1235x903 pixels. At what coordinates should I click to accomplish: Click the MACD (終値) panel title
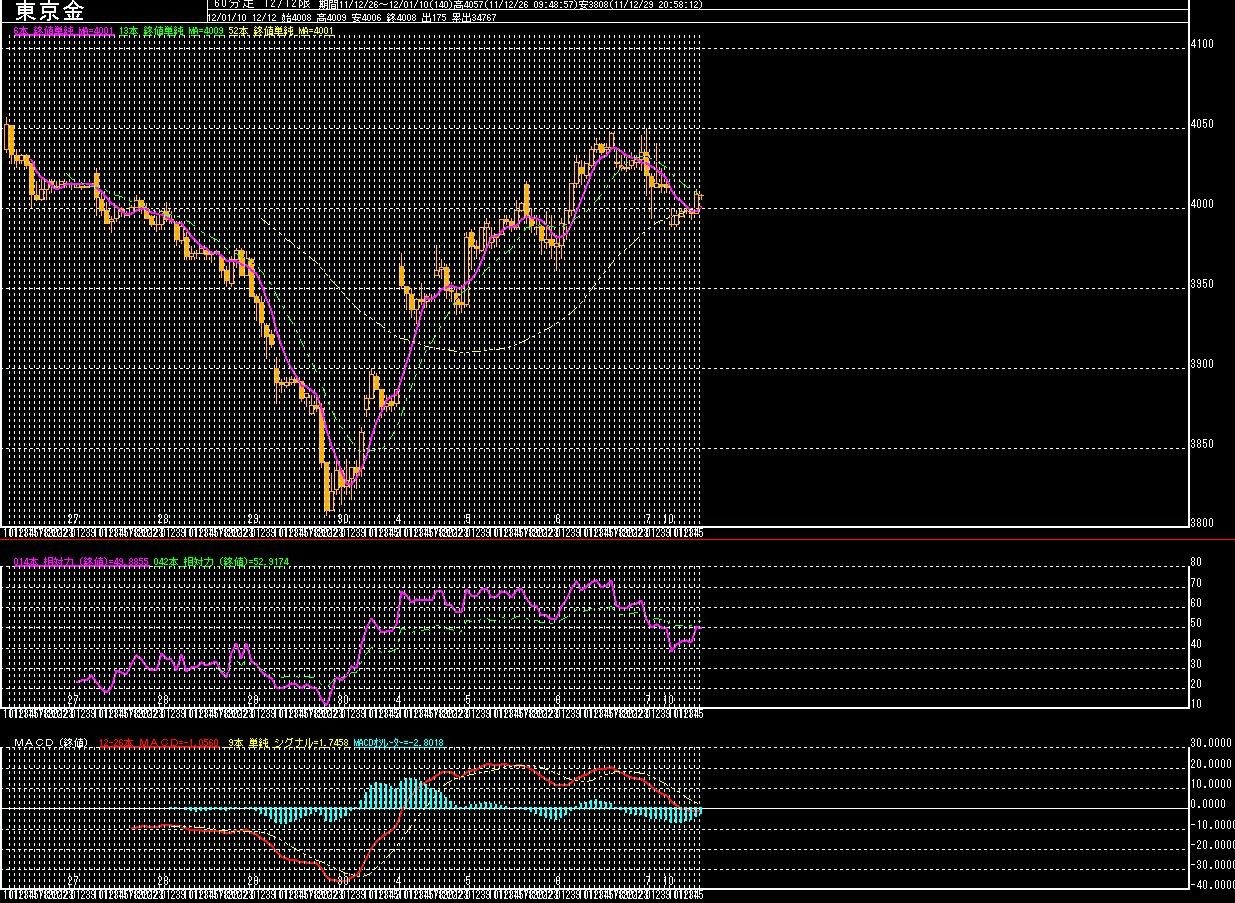click(51, 743)
